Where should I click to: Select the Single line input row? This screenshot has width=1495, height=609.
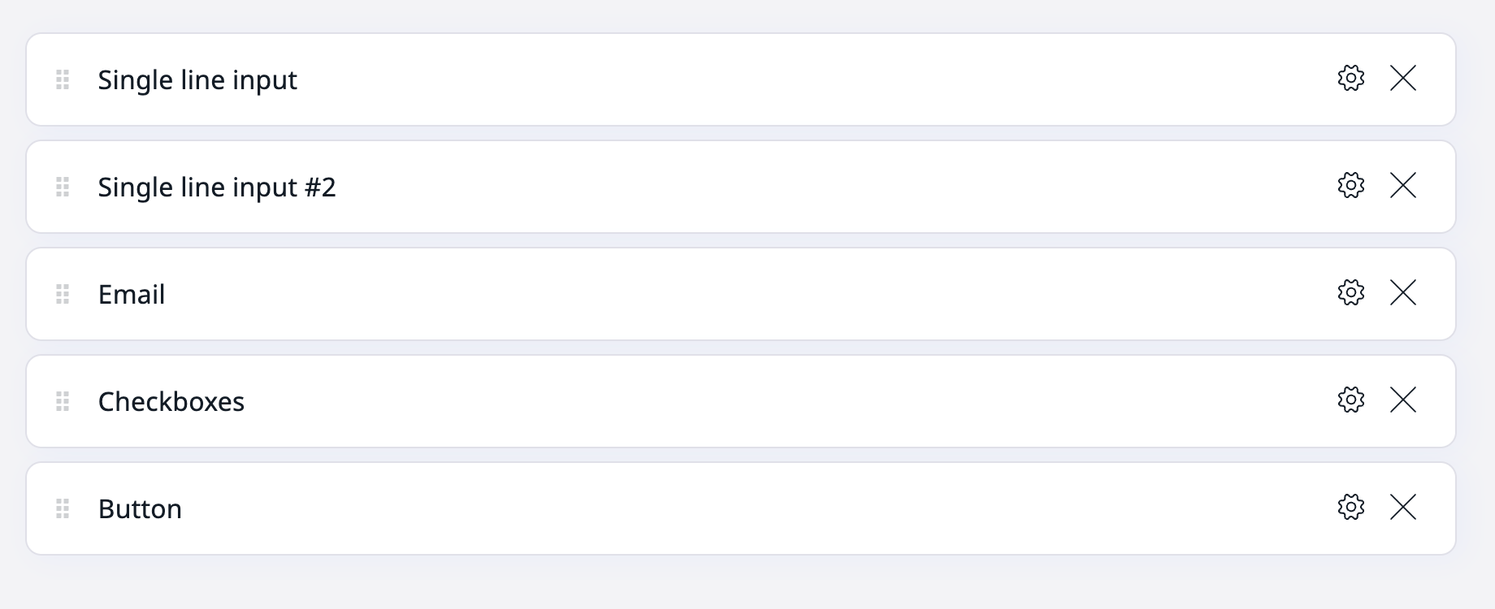(700, 79)
